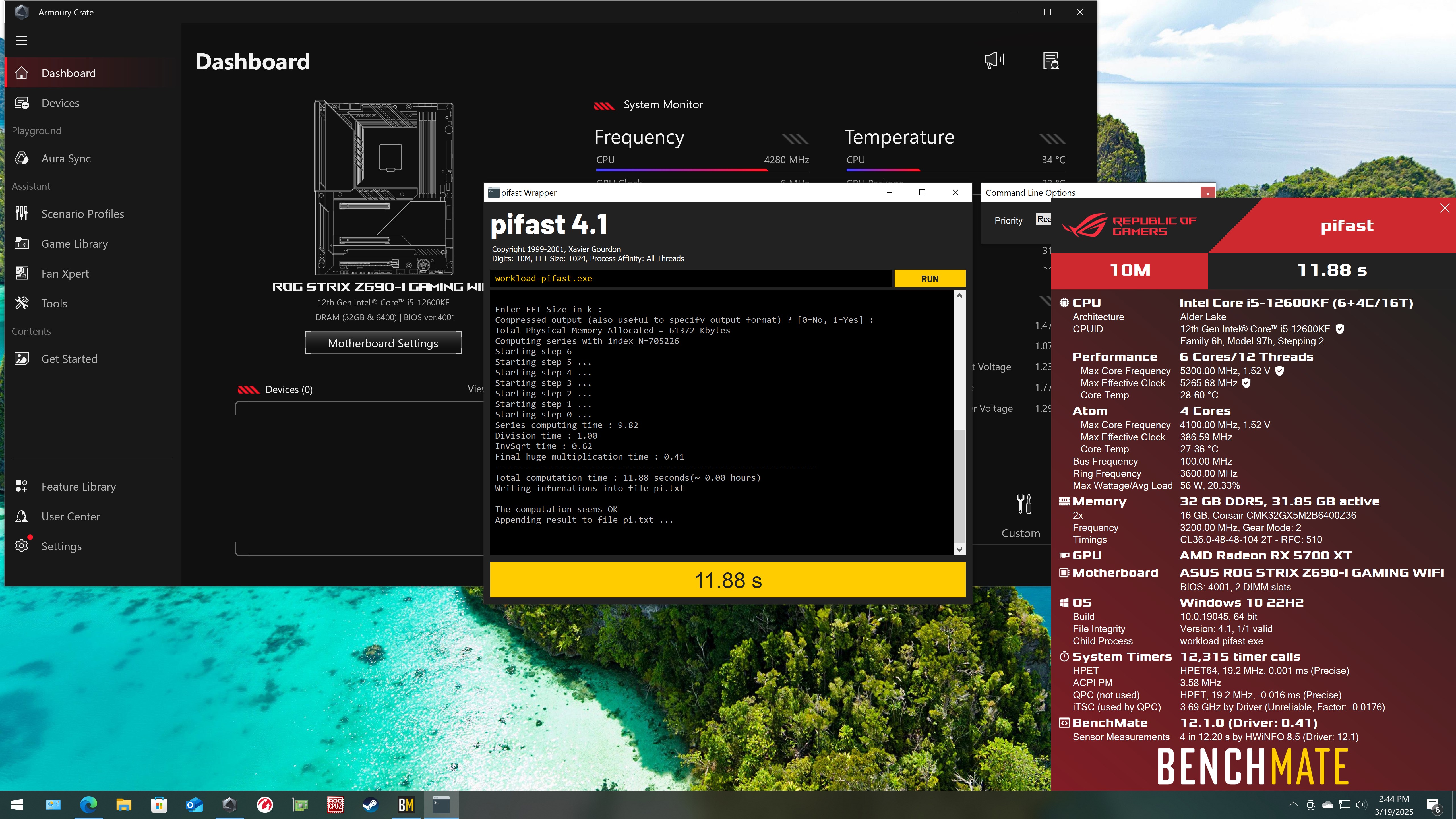Image resolution: width=1456 pixels, height=819 pixels.
Task: Open File Explorer from the taskbar
Action: coord(124,805)
